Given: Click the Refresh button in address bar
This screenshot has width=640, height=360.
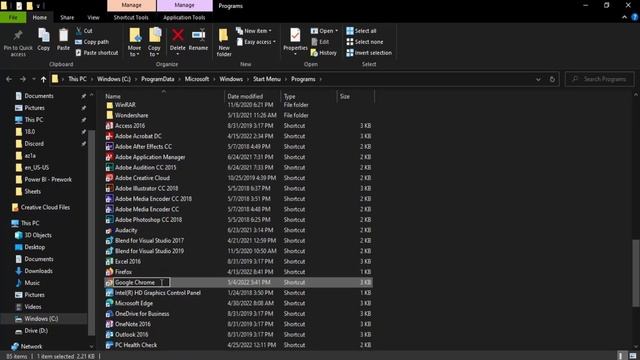Looking at the screenshot, I should point(552,79).
